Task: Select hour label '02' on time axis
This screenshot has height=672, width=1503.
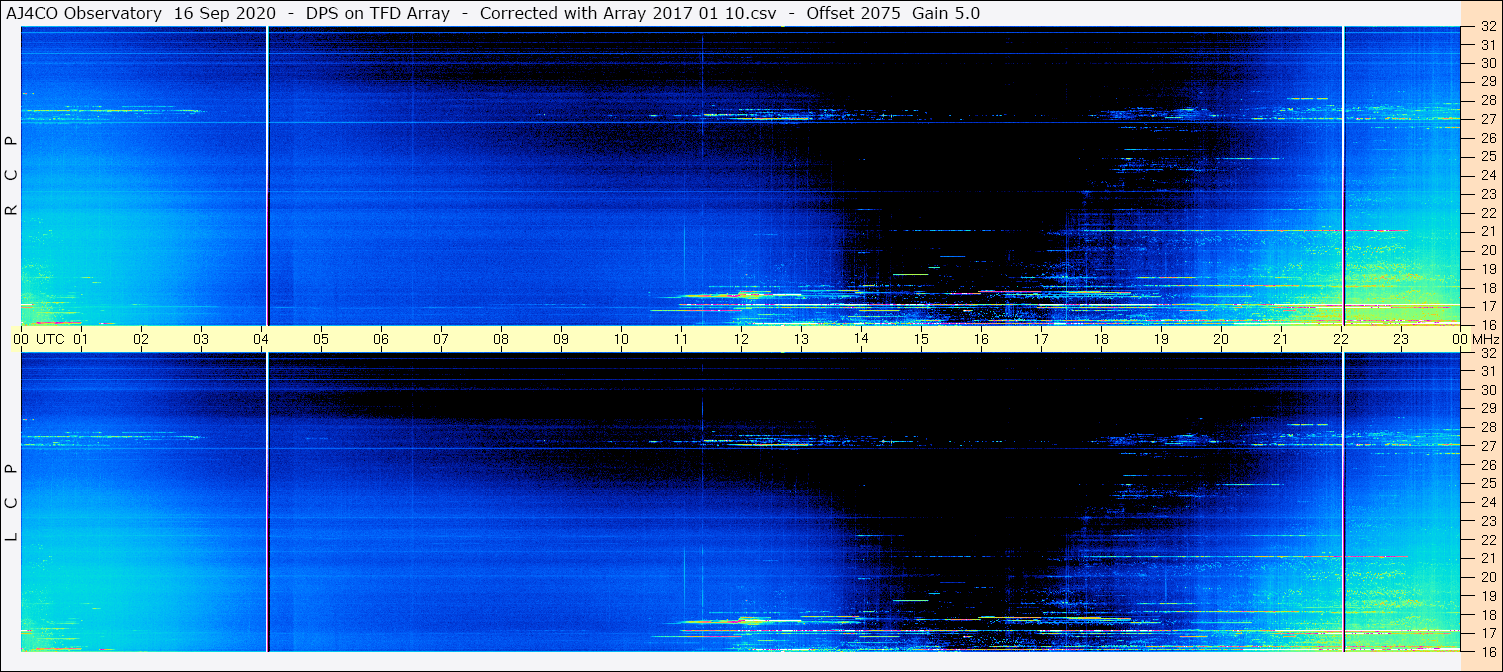Action: pyautogui.click(x=141, y=339)
